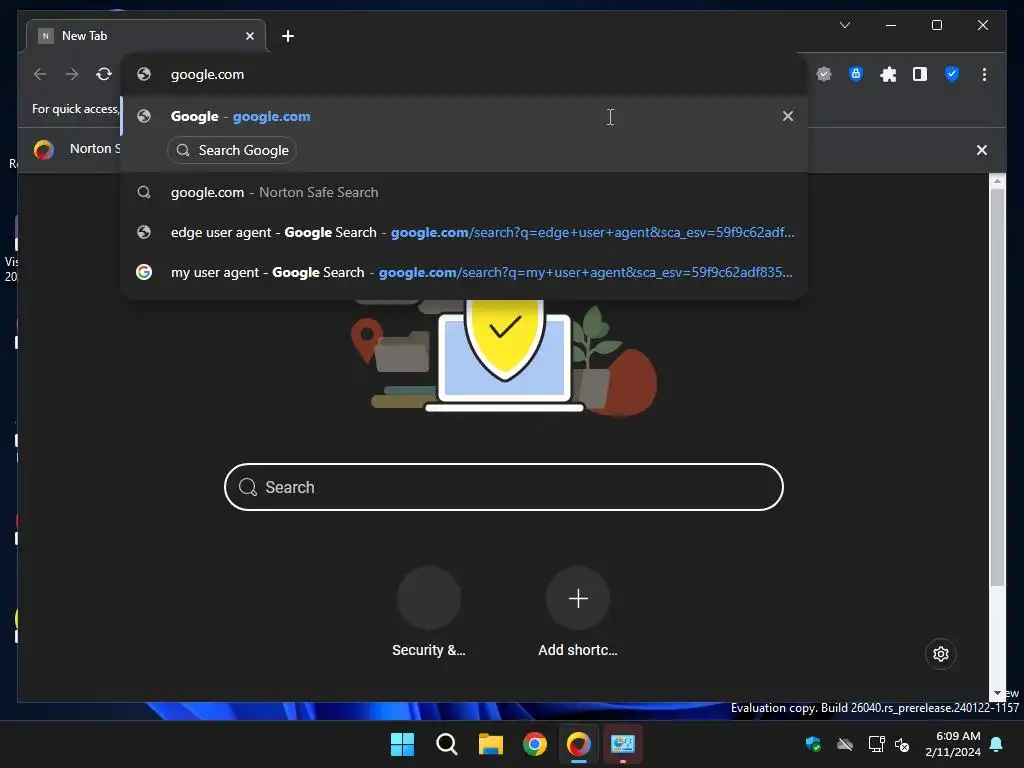Open the Windows Start menu

click(402, 744)
